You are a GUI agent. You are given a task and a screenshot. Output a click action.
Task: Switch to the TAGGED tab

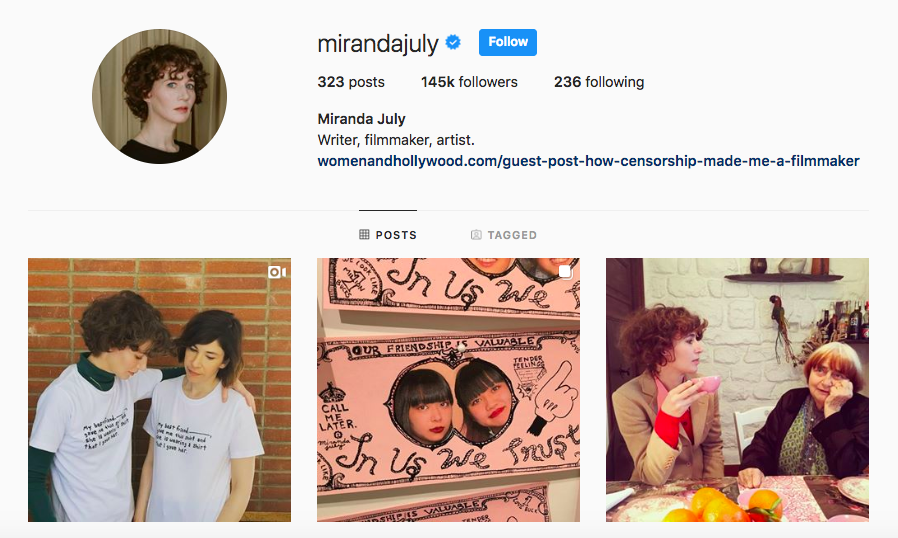(504, 234)
